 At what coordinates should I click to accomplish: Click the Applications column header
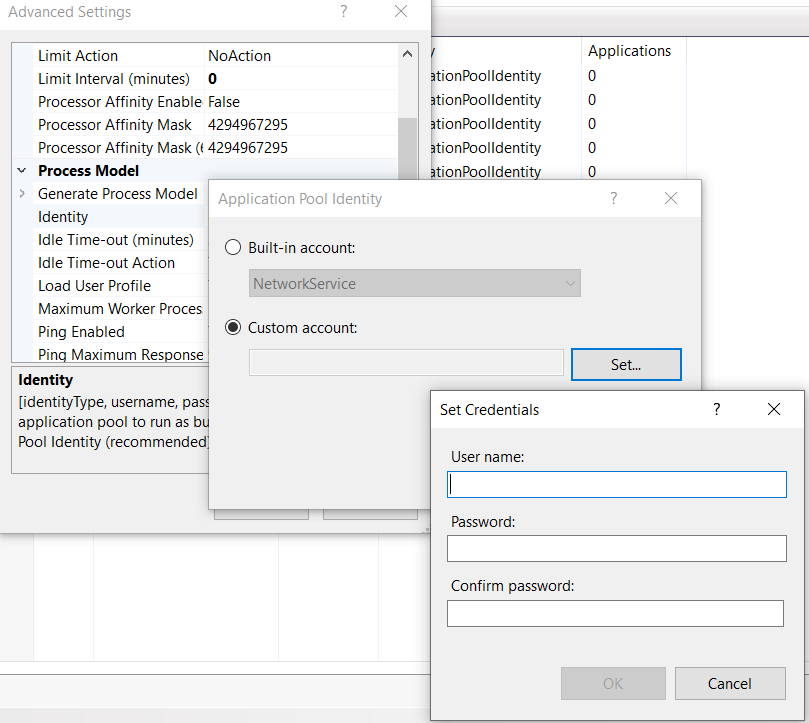pyautogui.click(x=629, y=51)
